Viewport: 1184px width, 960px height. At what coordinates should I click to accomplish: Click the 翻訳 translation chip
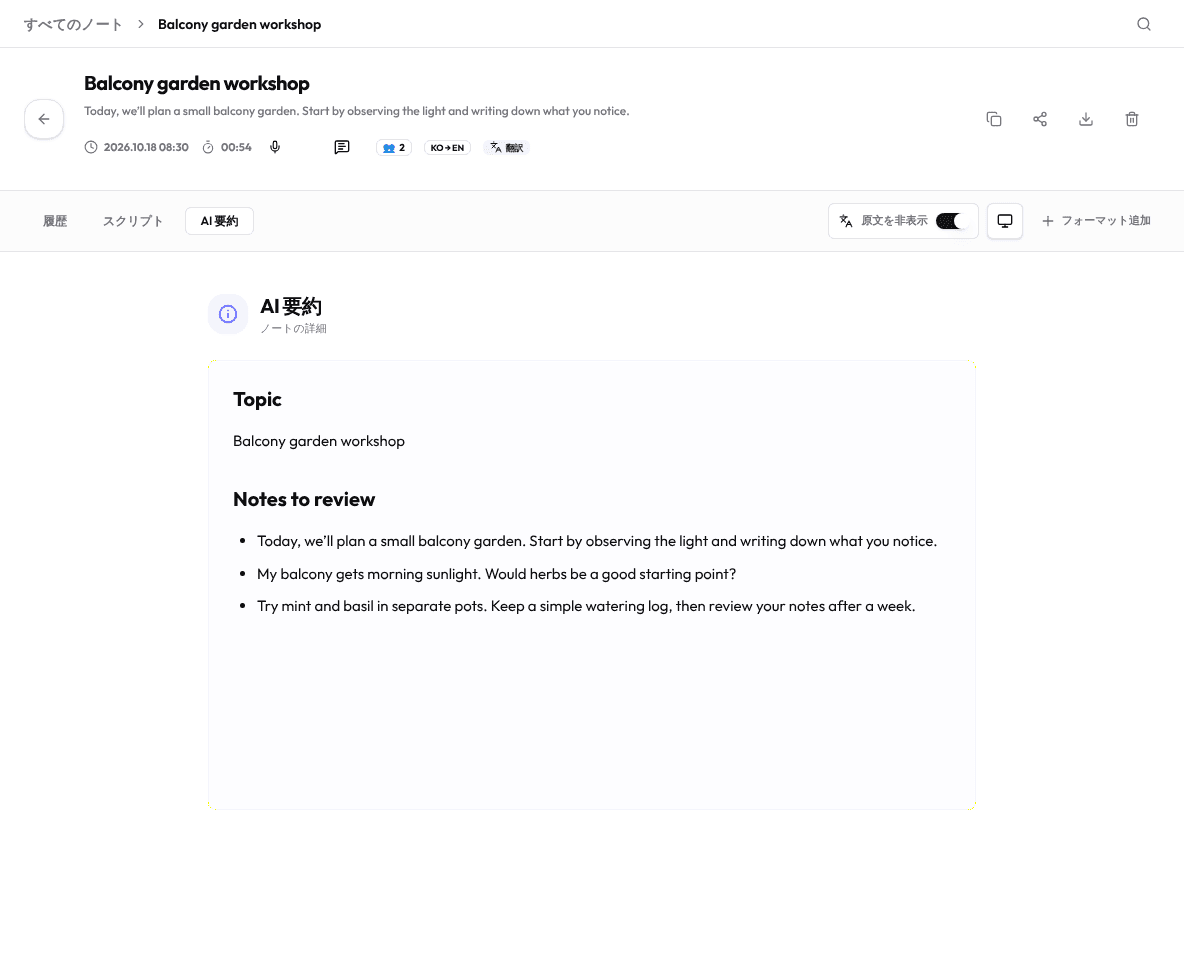[x=506, y=148]
